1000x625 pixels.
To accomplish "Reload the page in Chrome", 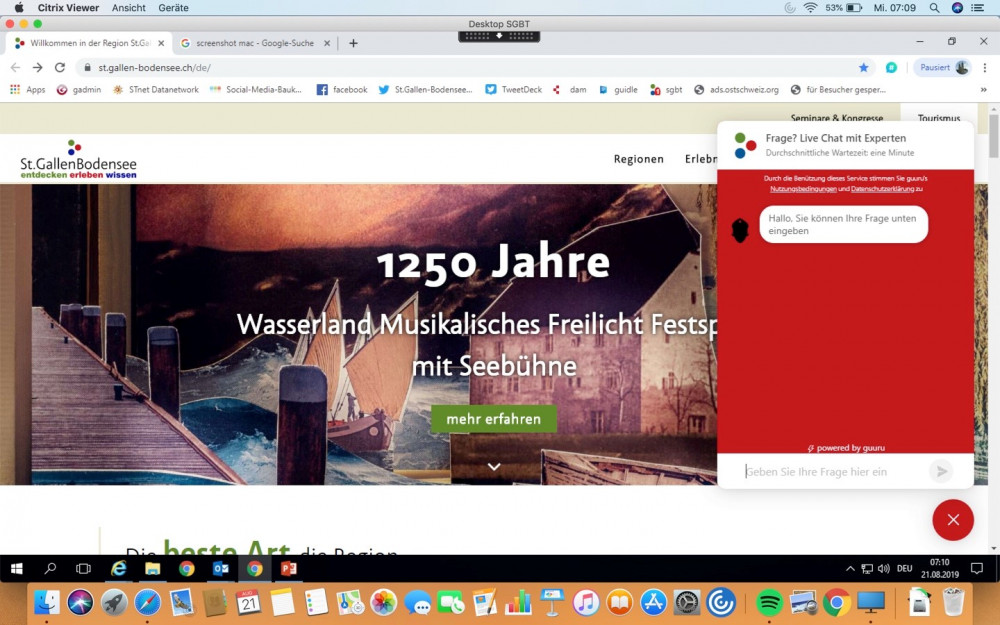I will coord(60,68).
